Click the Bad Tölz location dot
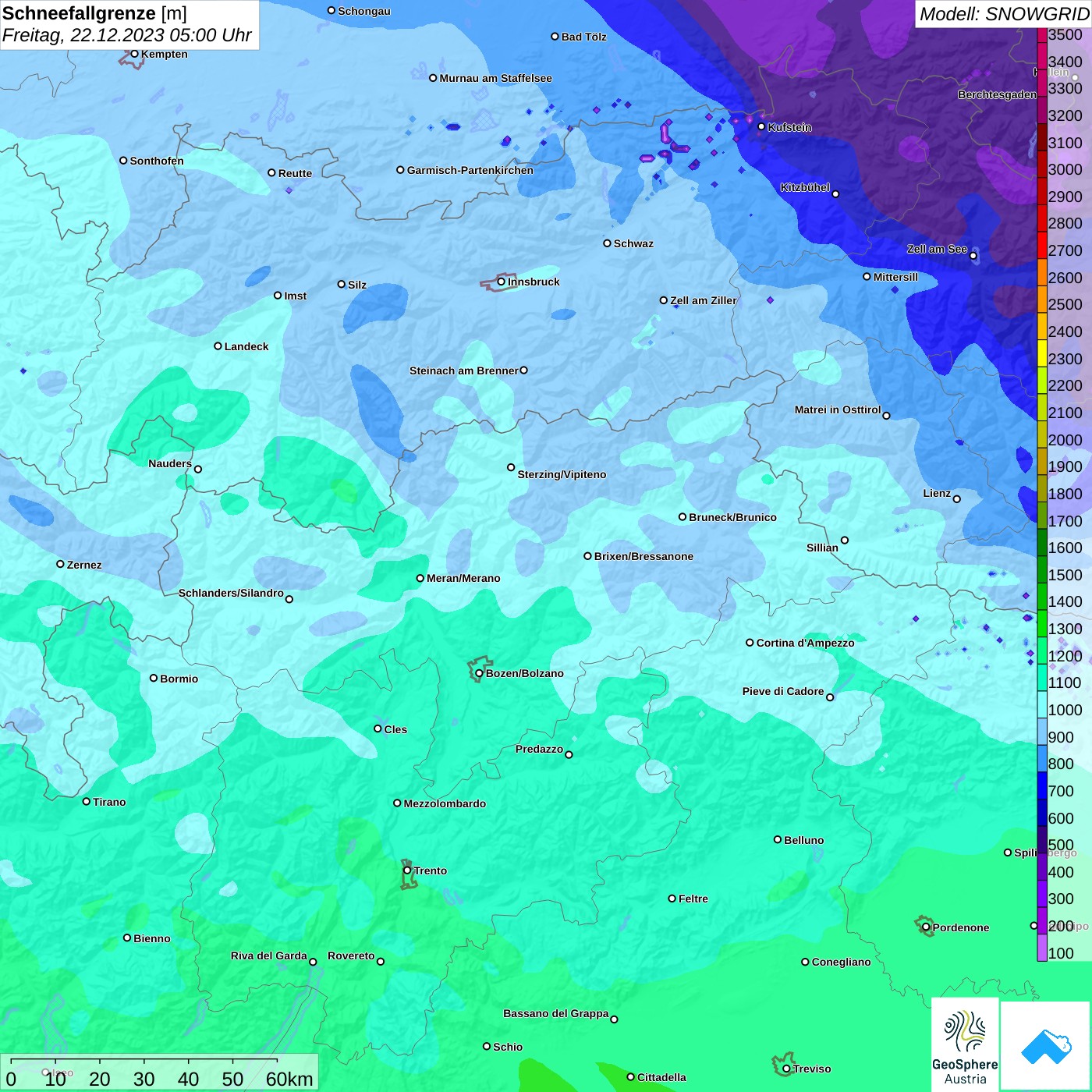 click(555, 37)
